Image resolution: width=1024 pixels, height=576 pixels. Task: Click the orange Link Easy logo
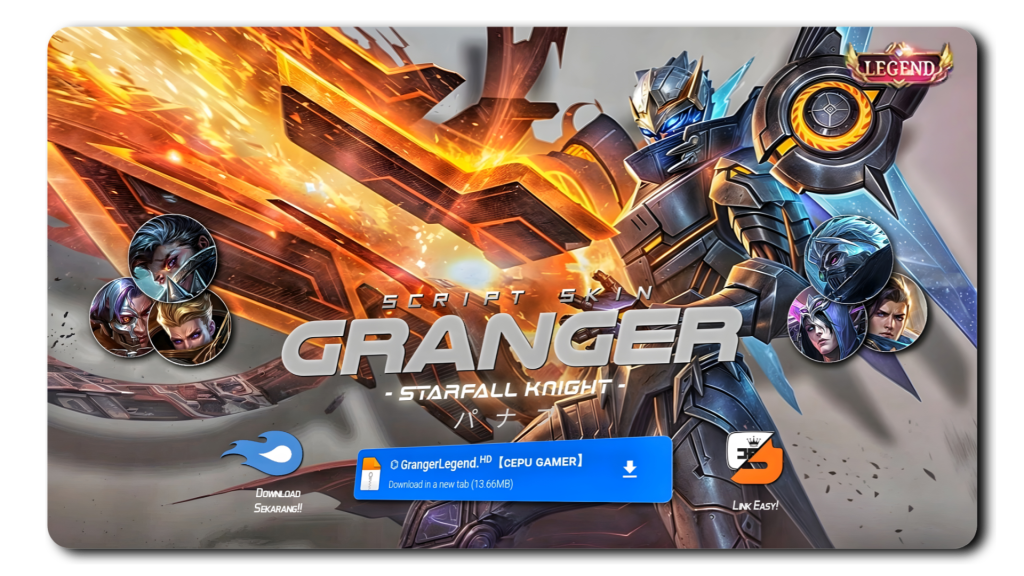755,459
